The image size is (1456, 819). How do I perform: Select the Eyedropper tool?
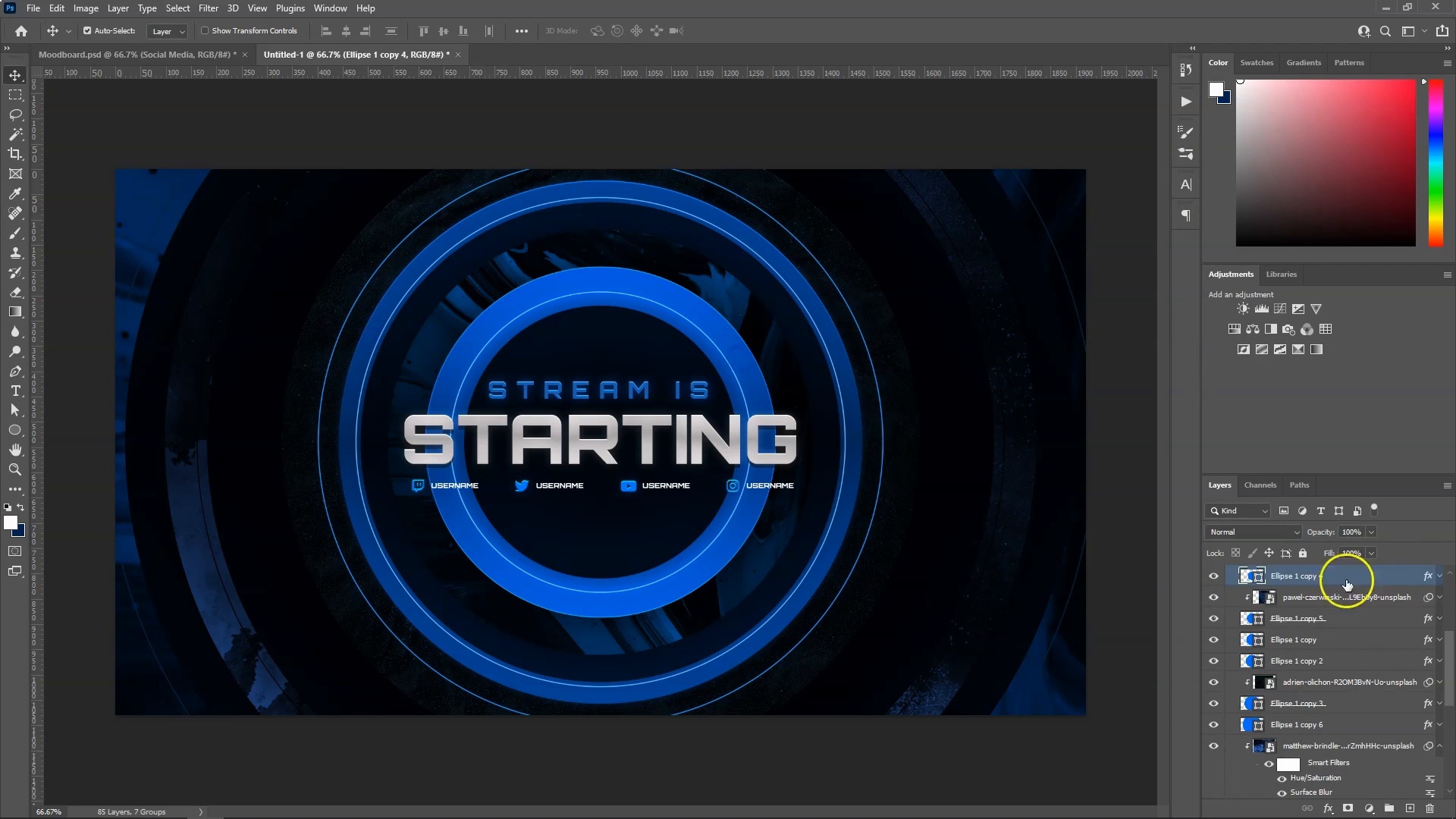pyautogui.click(x=15, y=193)
